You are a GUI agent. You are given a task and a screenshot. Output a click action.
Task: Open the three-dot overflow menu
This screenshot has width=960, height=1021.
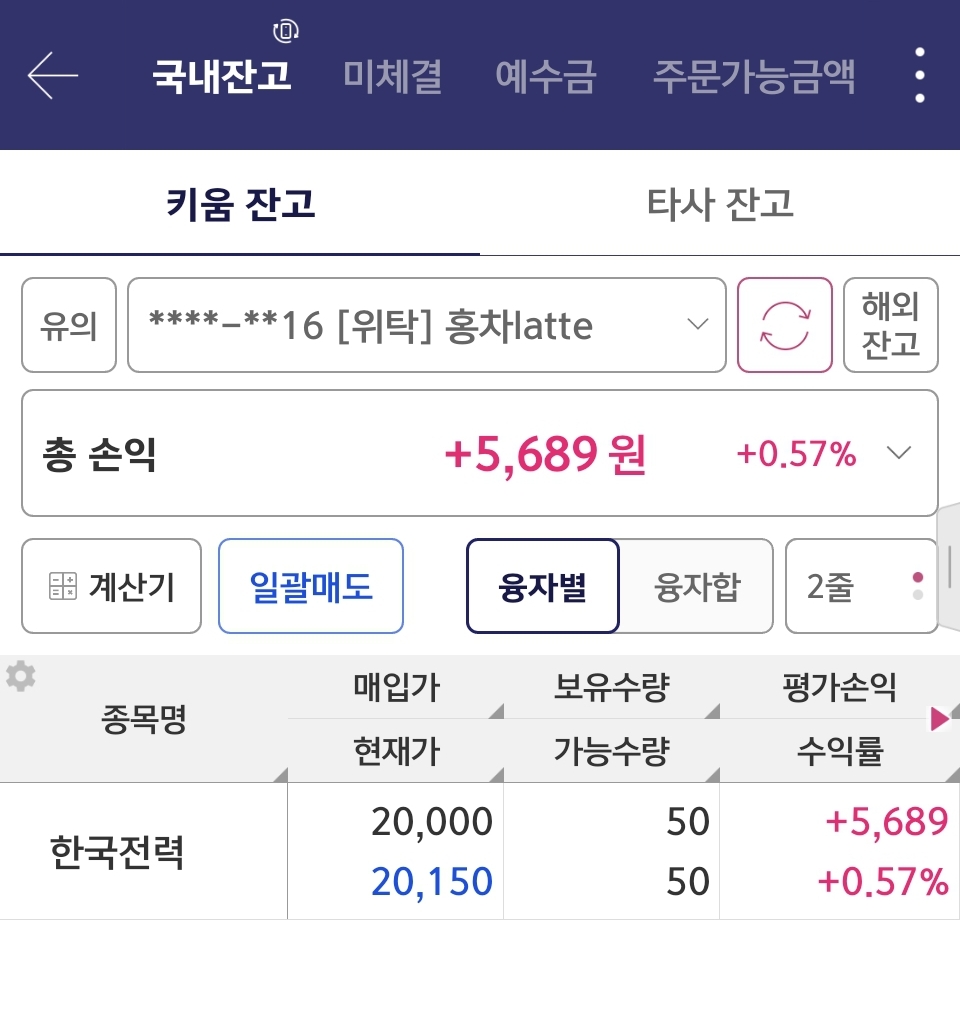(919, 76)
